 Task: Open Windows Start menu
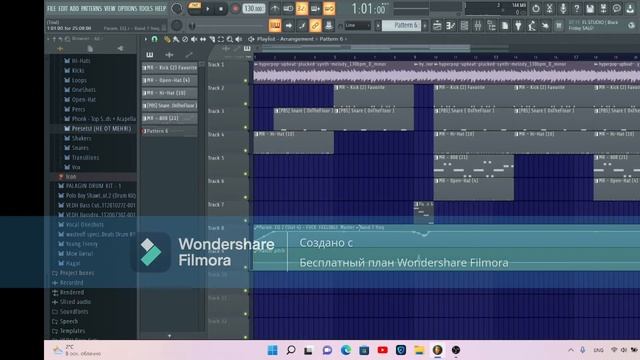[x=272, y=350]
